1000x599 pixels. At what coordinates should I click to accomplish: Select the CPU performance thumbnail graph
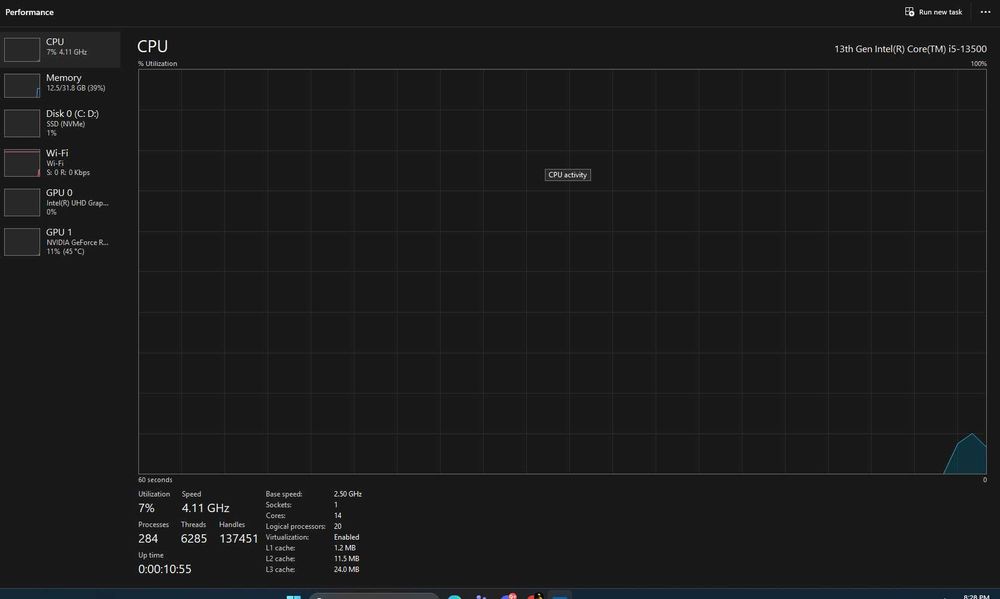click(x=22, y=50)
